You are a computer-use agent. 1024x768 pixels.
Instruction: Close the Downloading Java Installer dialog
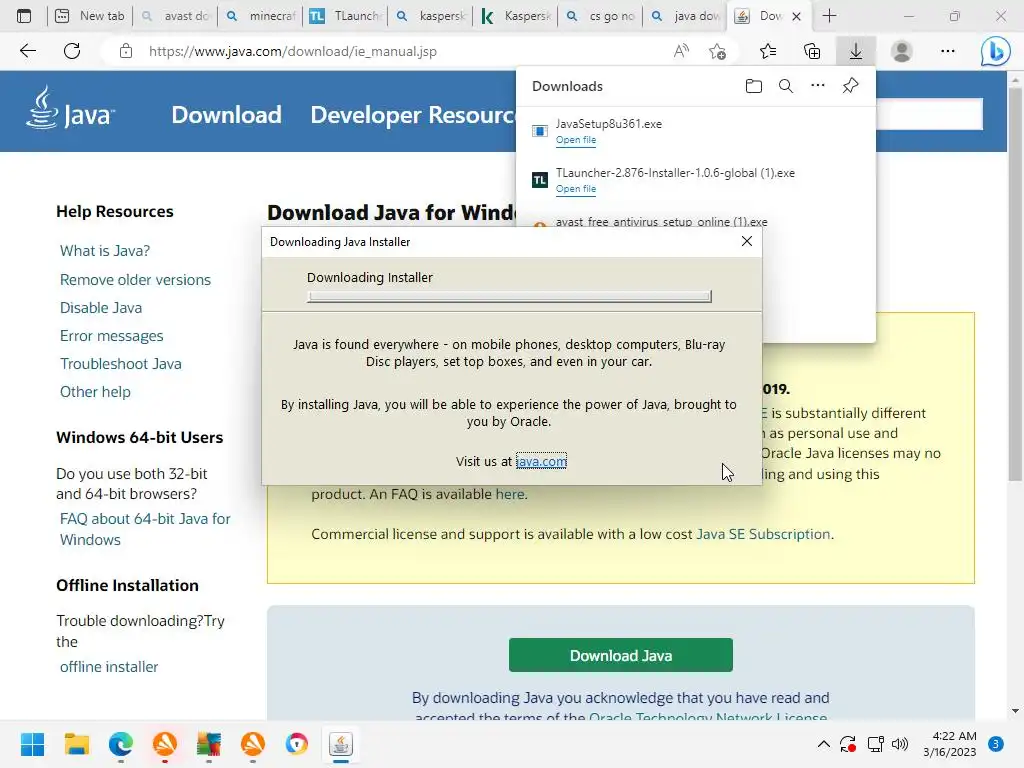[x=747, y=241]
